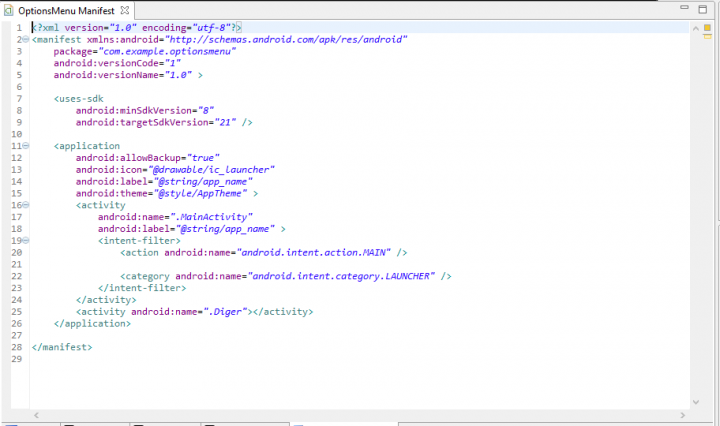720x426 pixels.
Task: Click the android:name=".MainActivity" attribute
Action: pyautogui.click(x=175, y=217)
